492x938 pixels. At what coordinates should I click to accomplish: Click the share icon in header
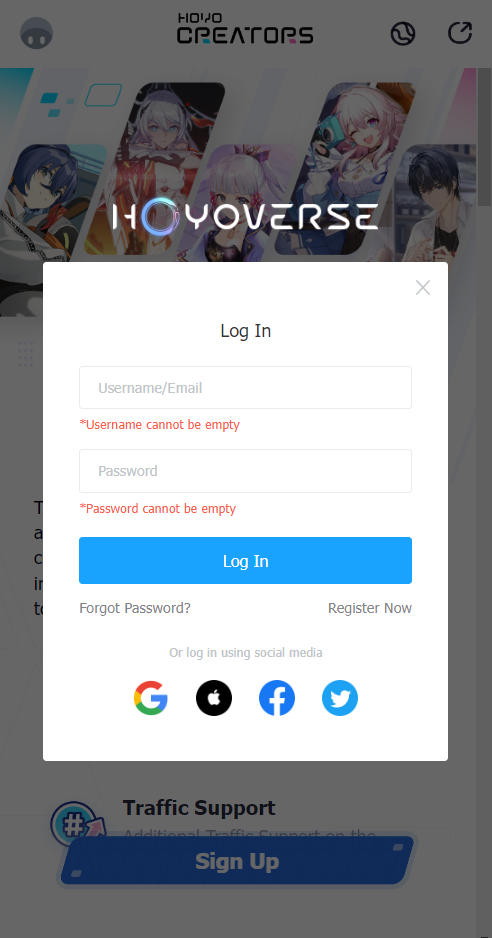tap(460, 33)
